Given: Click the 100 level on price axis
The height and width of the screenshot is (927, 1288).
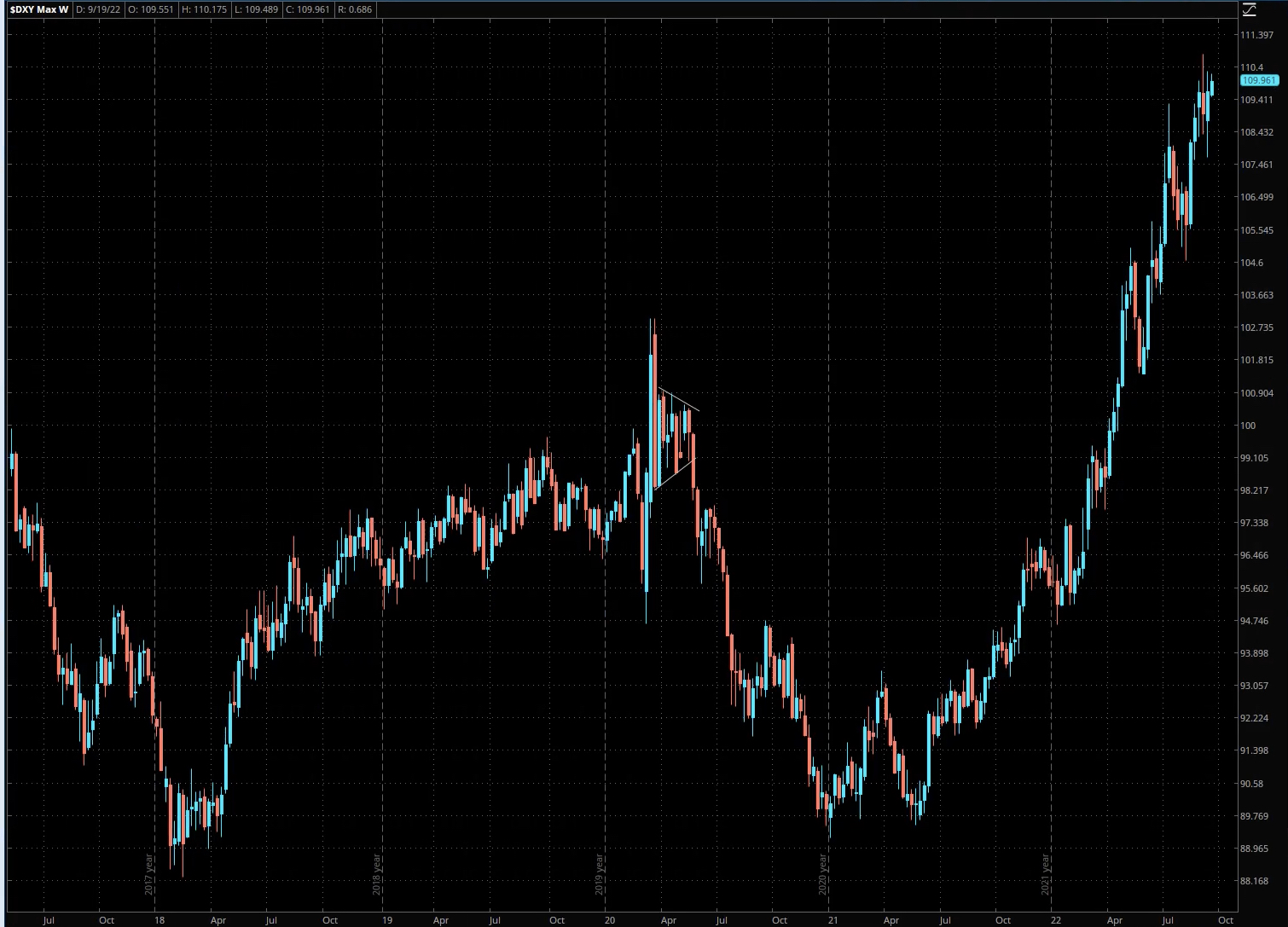Looking at the screenshot, I should 1247,426.
